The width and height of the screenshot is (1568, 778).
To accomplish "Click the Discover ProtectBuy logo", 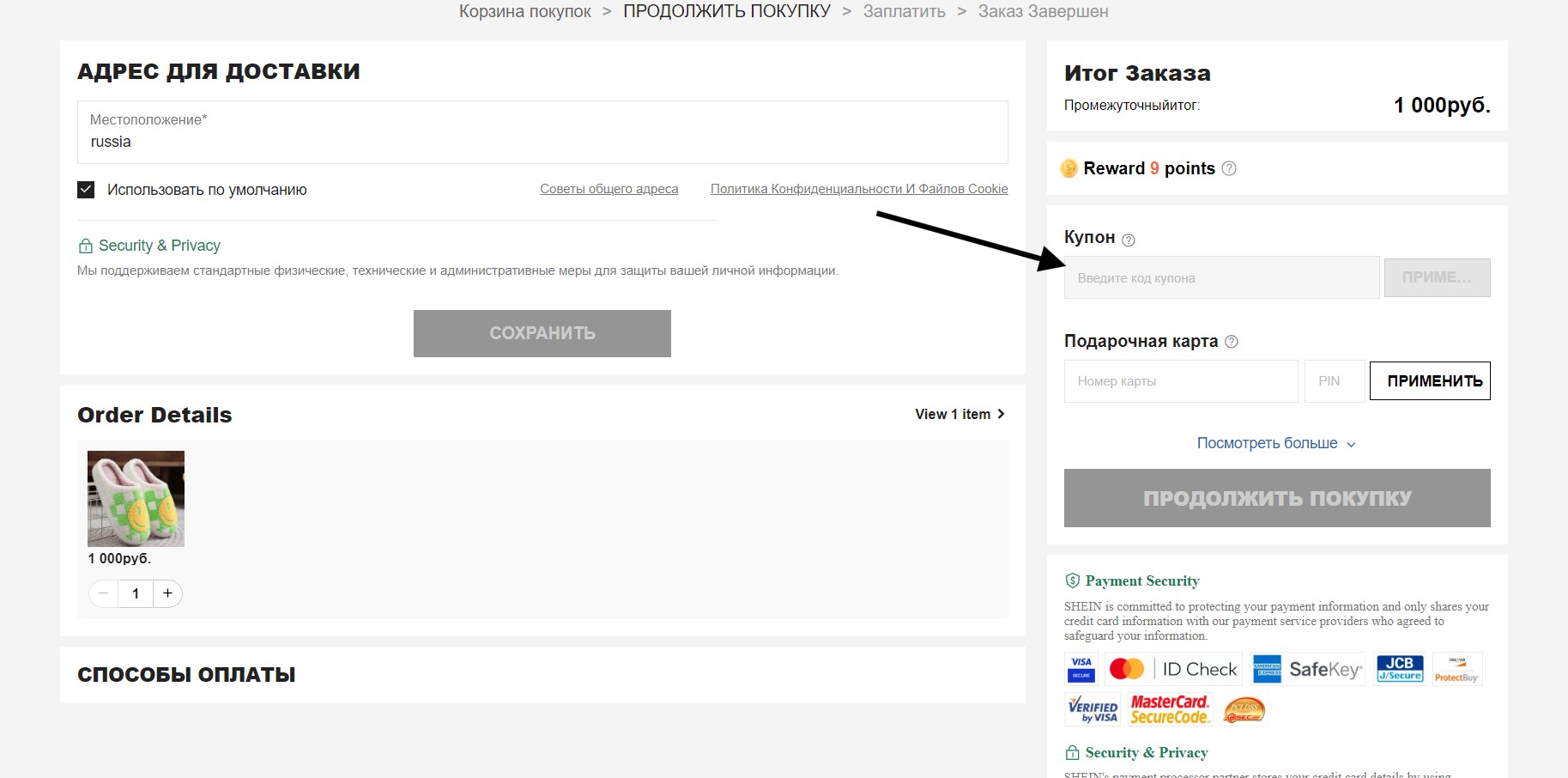I will (1456, 669).
